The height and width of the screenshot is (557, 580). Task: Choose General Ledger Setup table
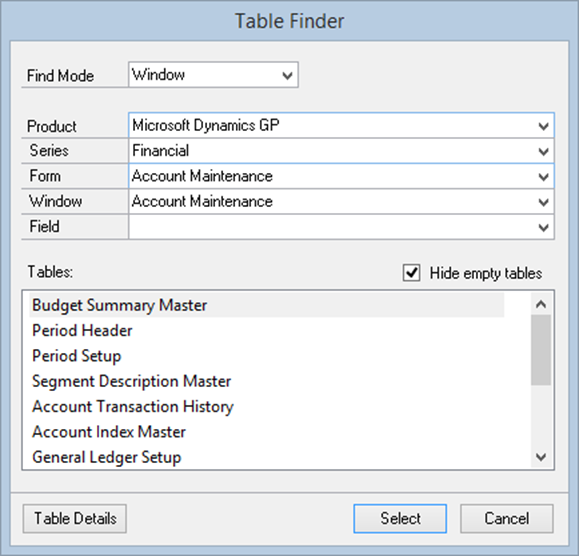pos(266,457)
